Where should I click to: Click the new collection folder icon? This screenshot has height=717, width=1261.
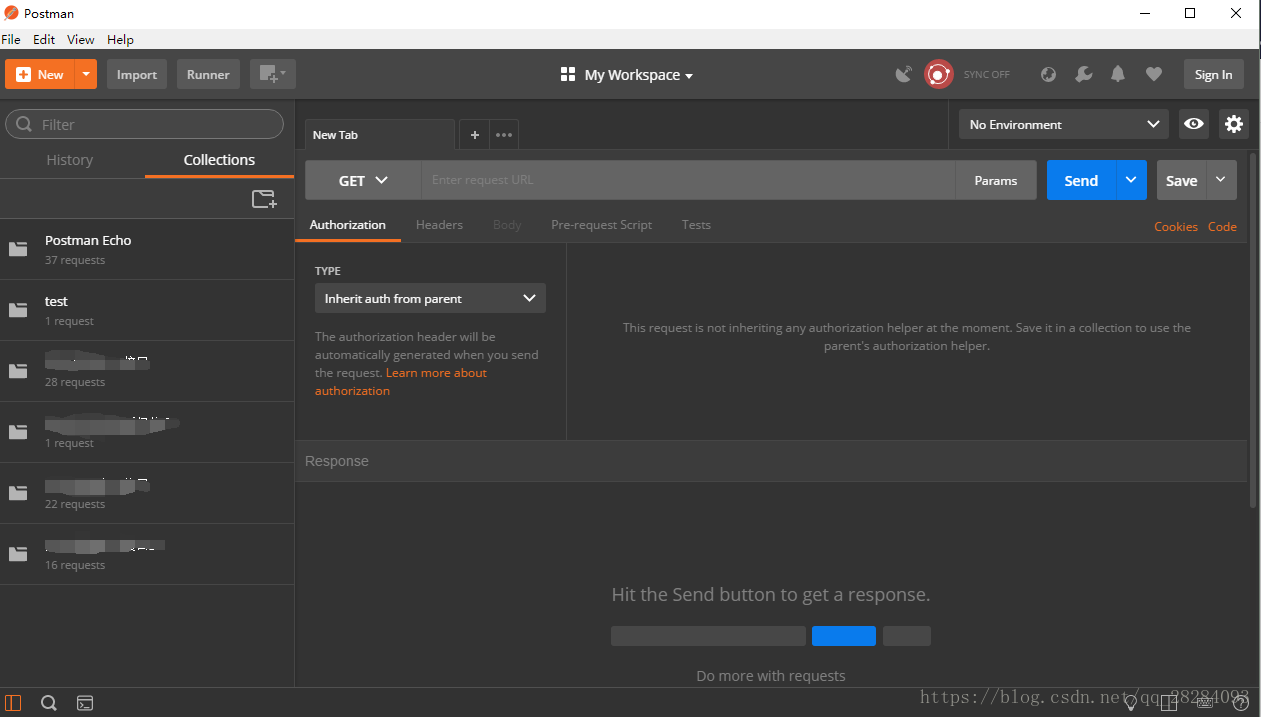264,199
